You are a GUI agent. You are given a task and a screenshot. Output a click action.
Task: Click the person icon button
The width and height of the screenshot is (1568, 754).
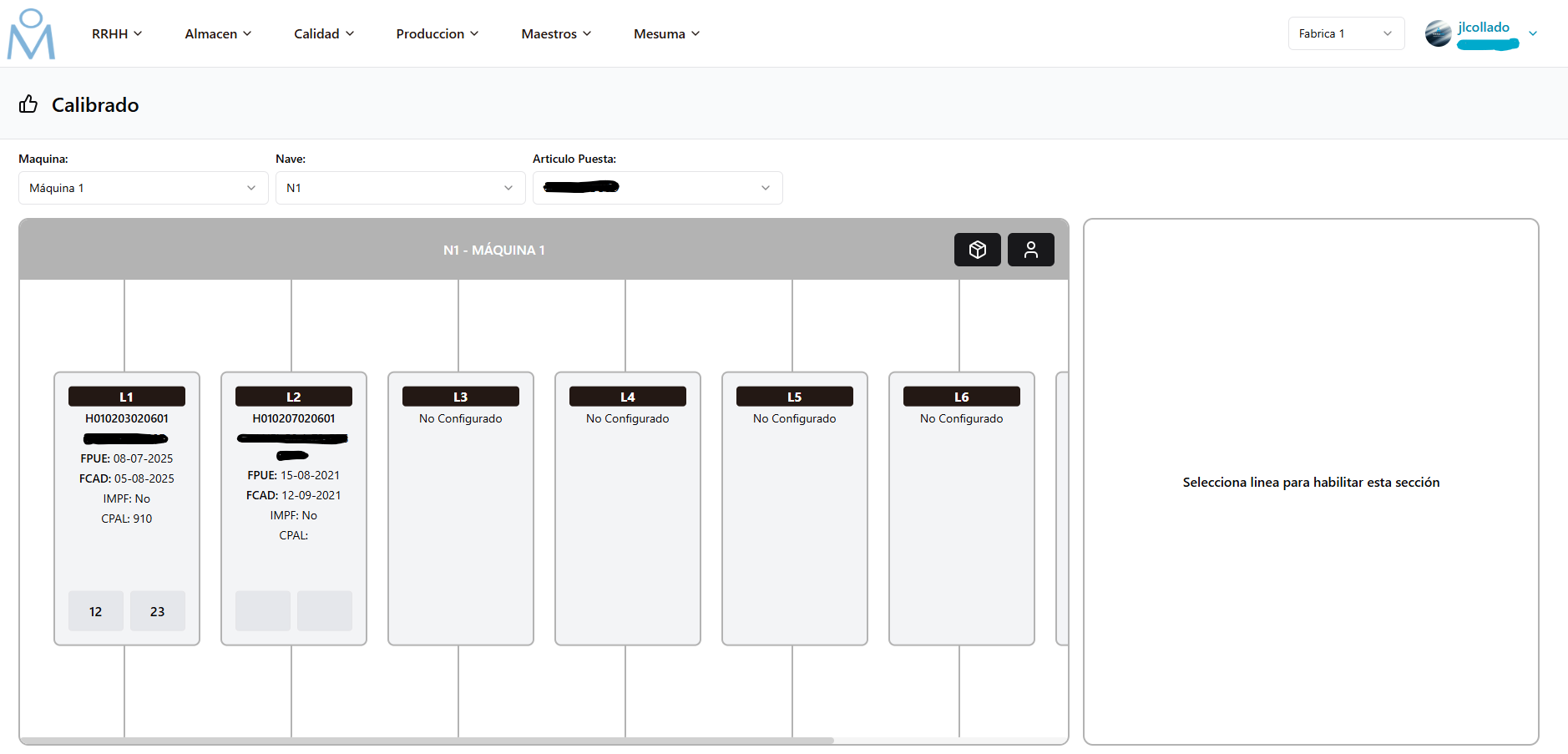click(x=1030, y=250)
